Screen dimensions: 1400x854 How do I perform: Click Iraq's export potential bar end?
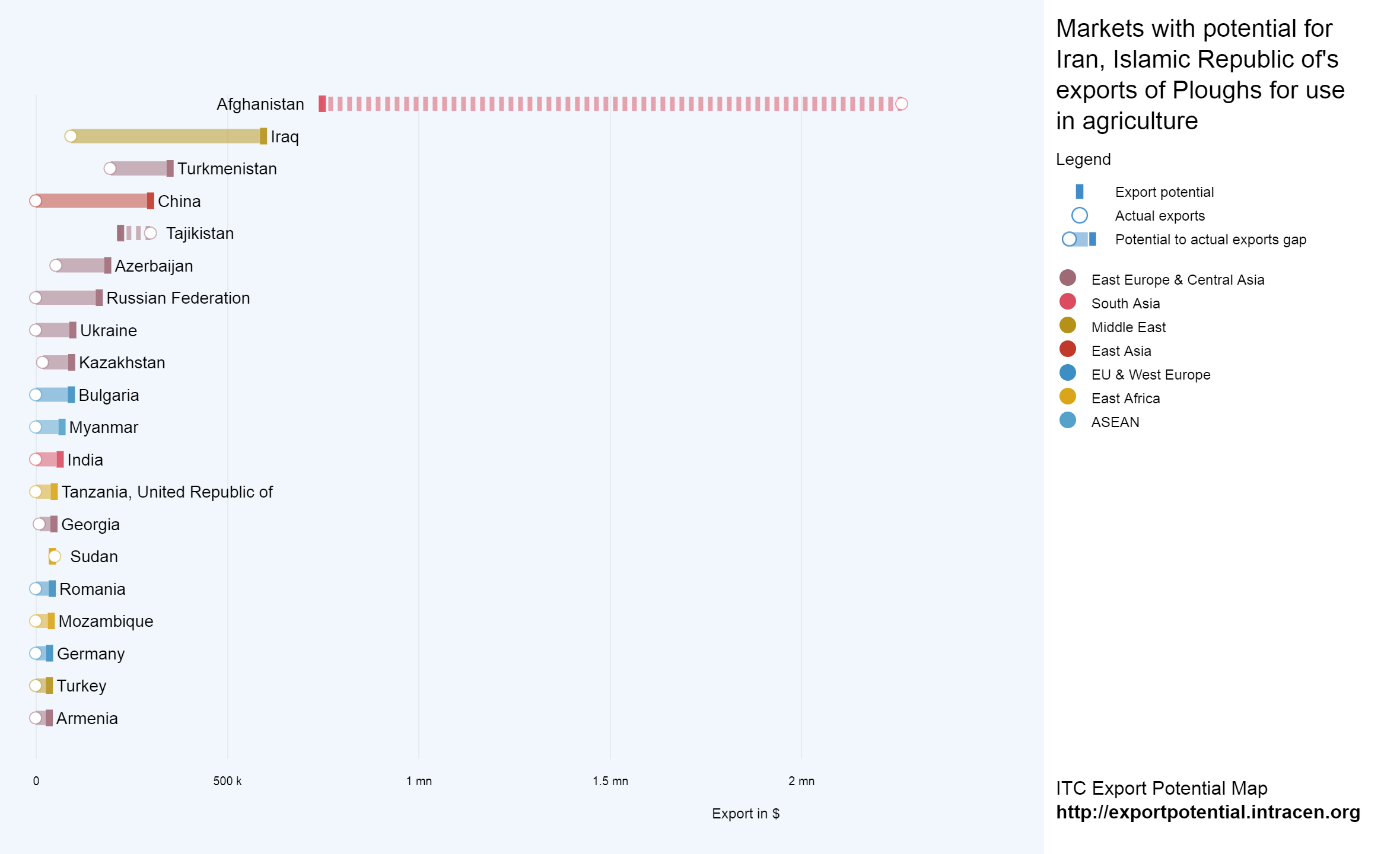coord(263,136)
